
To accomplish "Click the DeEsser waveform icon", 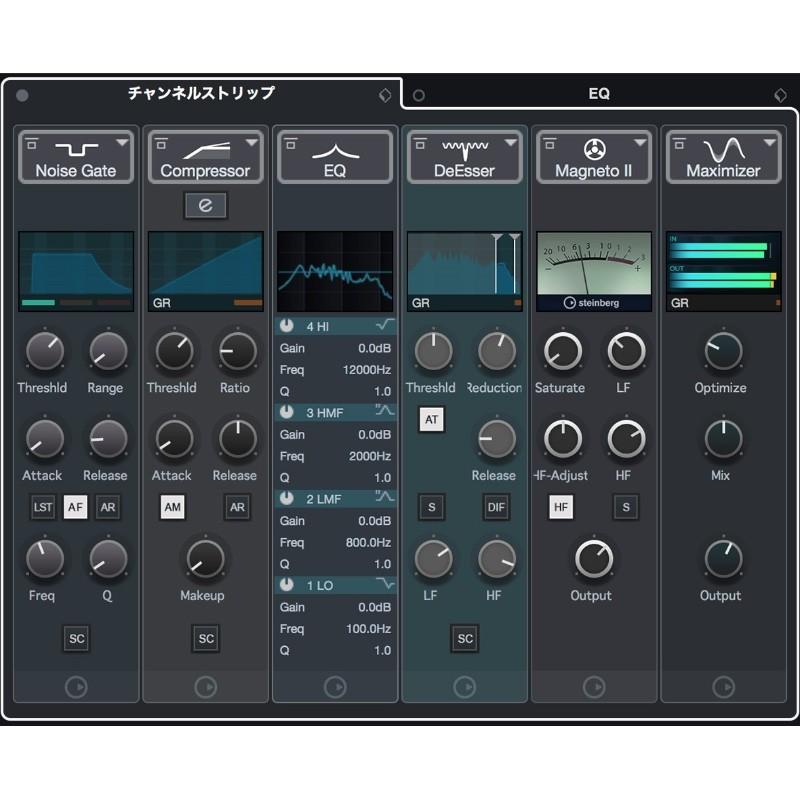I will [464, 146].
